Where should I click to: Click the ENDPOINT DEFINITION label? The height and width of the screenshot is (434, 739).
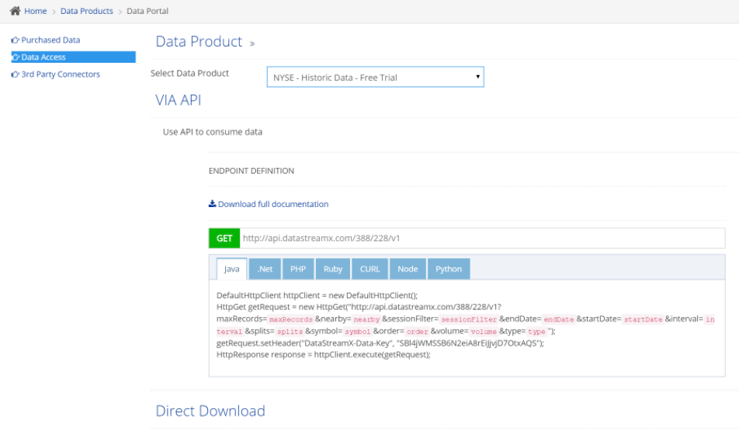tap(251, 171)
